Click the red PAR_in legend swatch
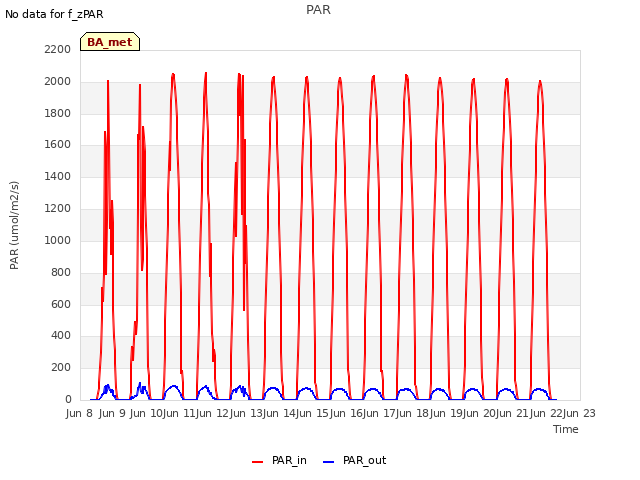The width and height of the screenshot is (640, 480). [x=258, y=462]
